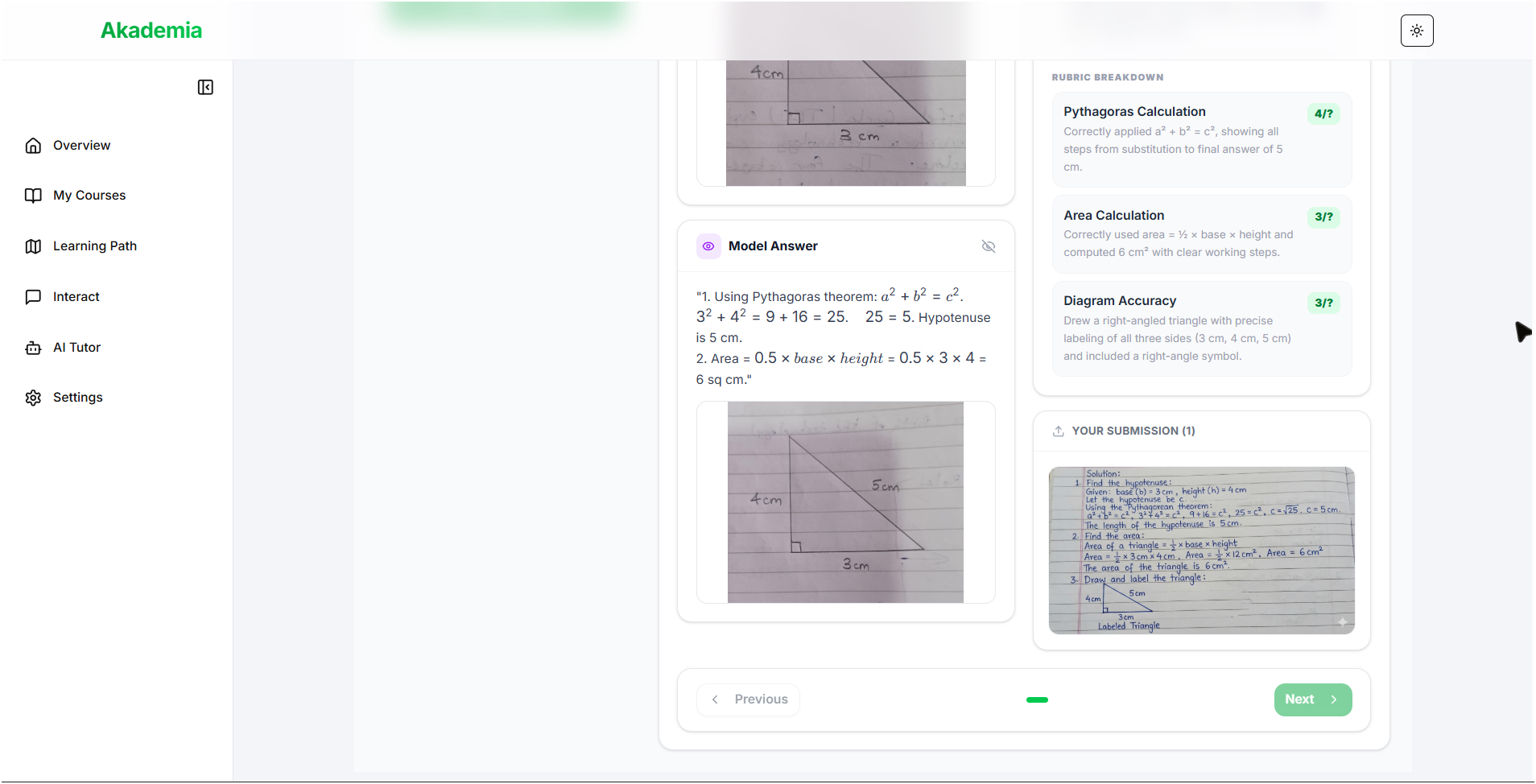
Task: Open the model answer triangle image
Action: pos(845,502)
